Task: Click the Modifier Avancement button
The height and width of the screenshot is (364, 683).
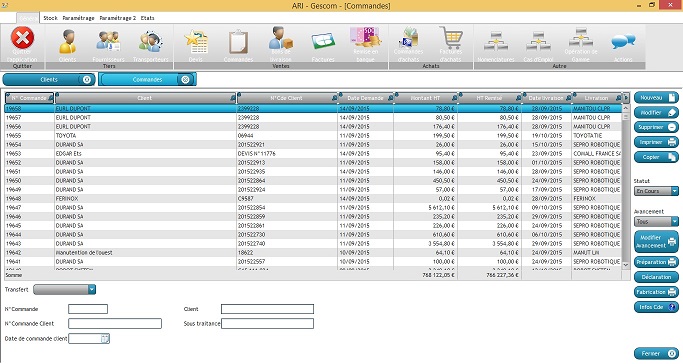Action: pos(656,242)
